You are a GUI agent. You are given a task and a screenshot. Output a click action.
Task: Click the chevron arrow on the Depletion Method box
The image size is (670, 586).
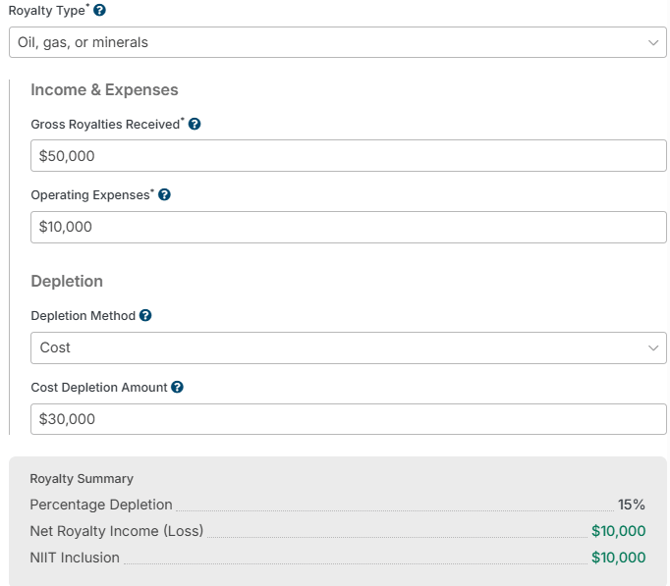[x=653, y=348]
